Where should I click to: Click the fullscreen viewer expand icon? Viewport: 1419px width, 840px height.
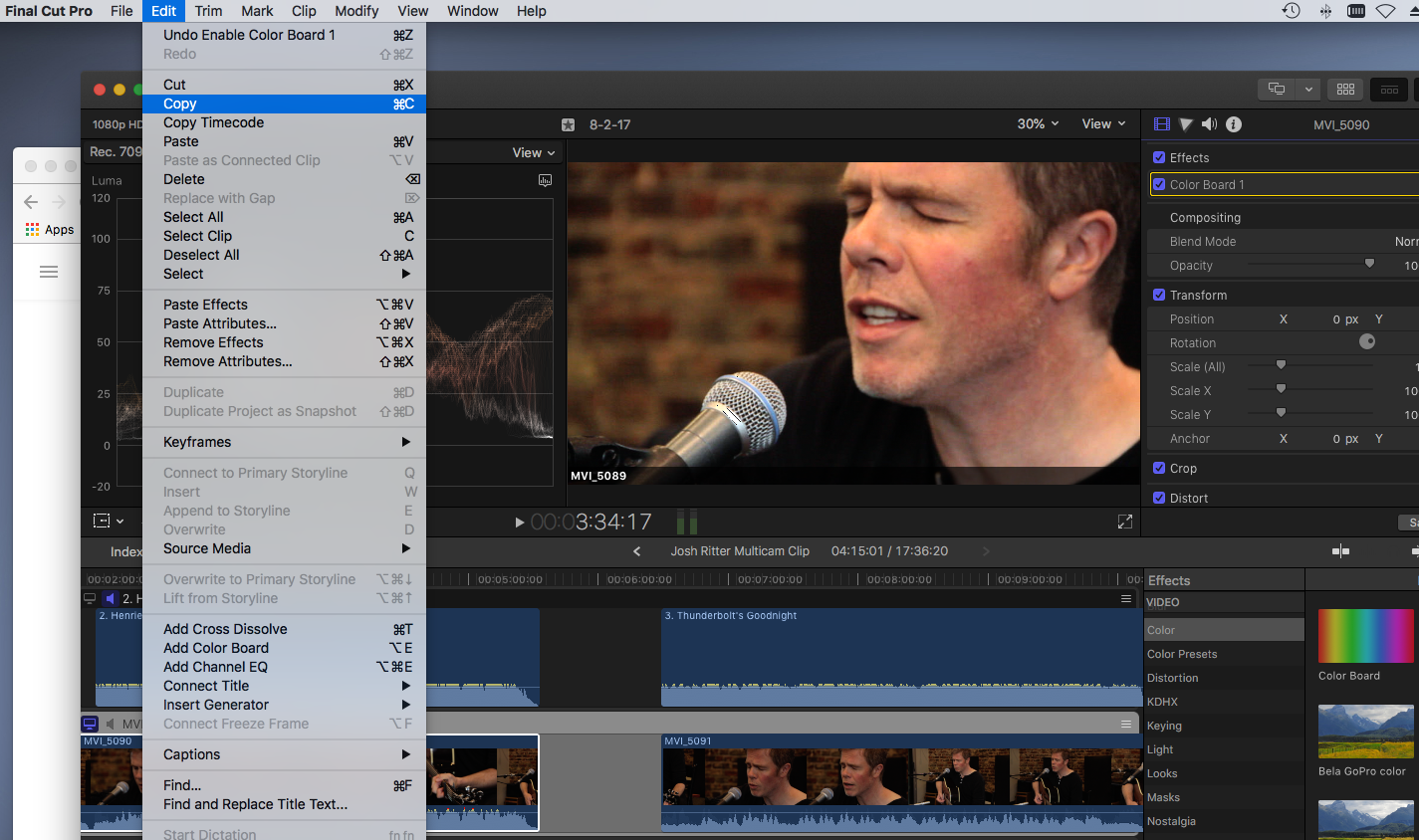[x=1125, y=522]
